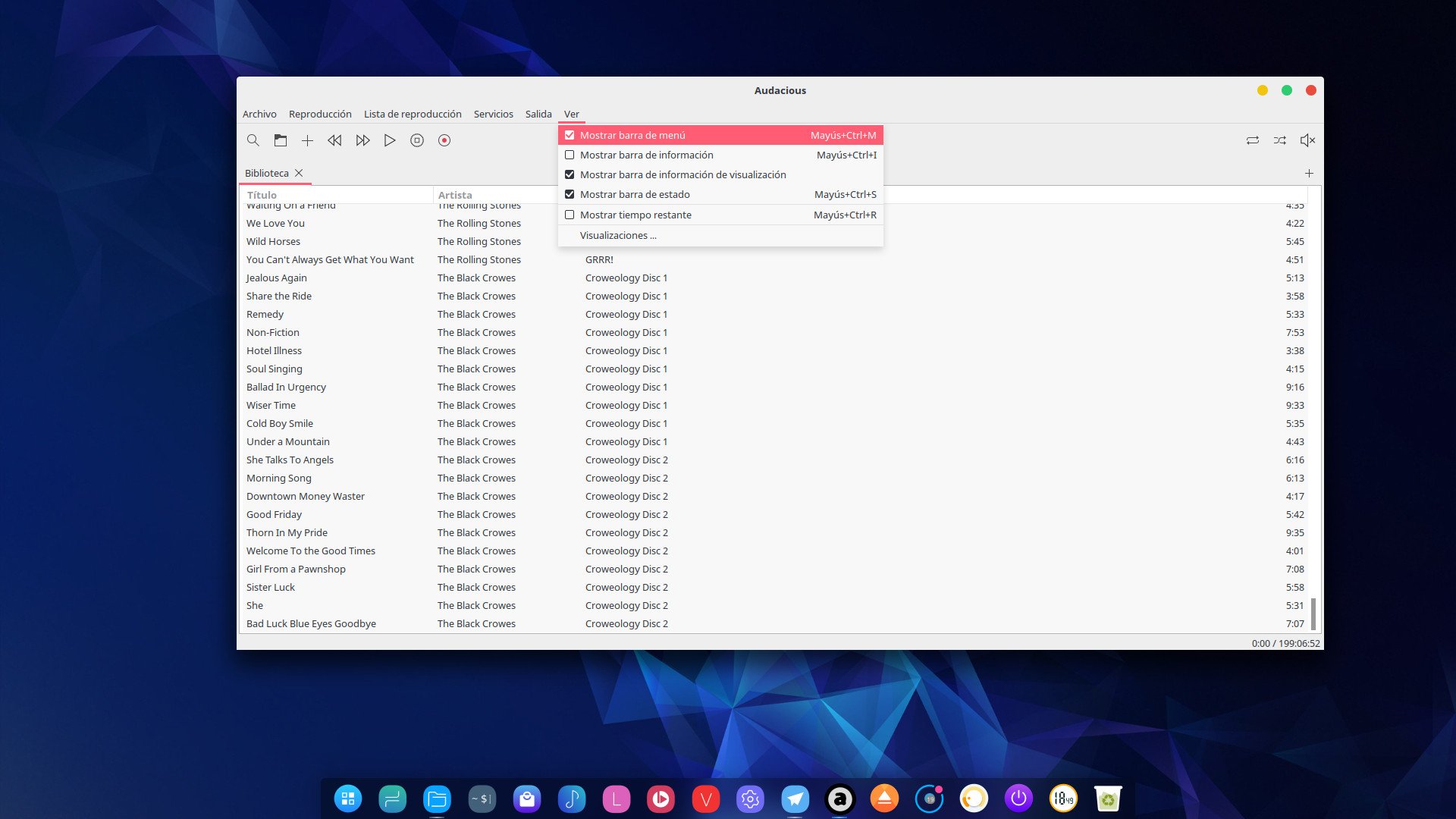The height and width of the screenshot is (819, 1456).
Task: Enable Mostrar tiempo restante
Action: 720,215
